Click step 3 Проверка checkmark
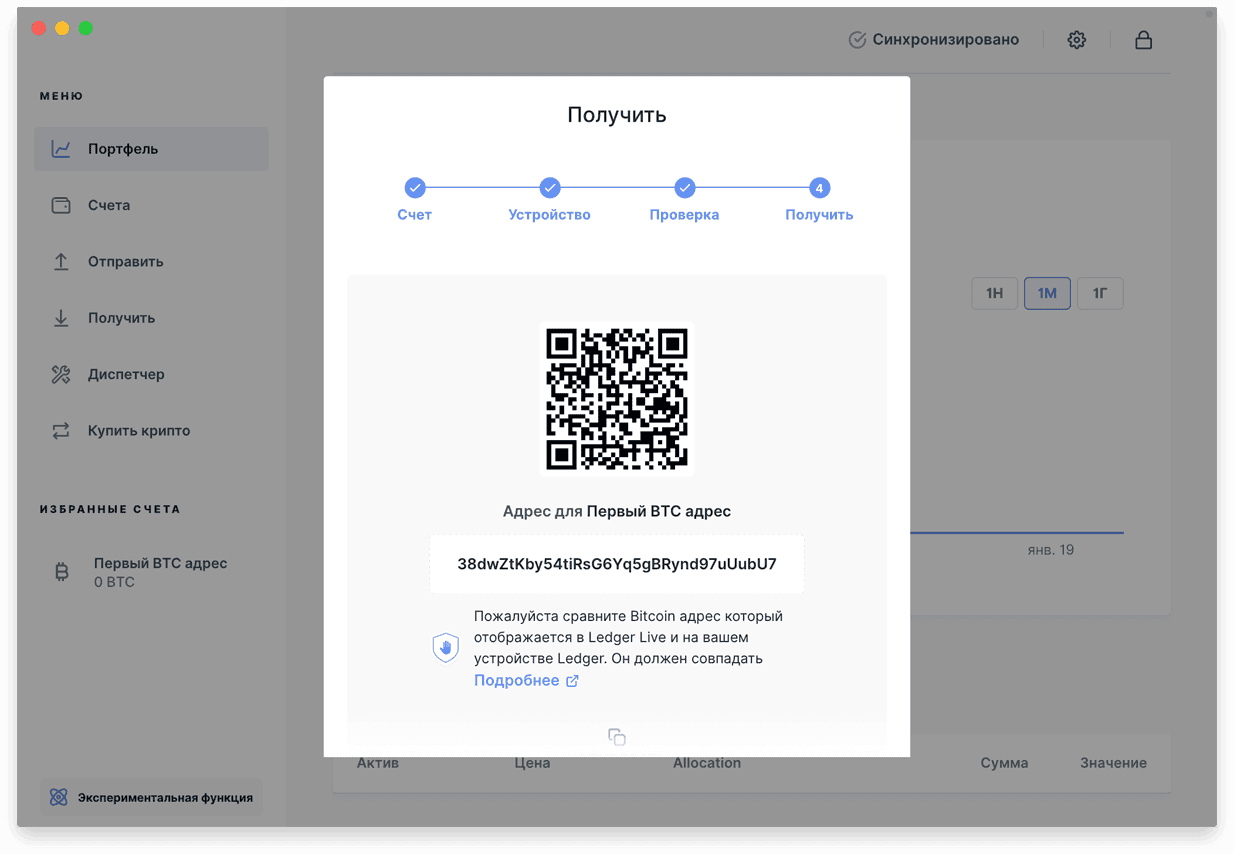 coord(684,187)
